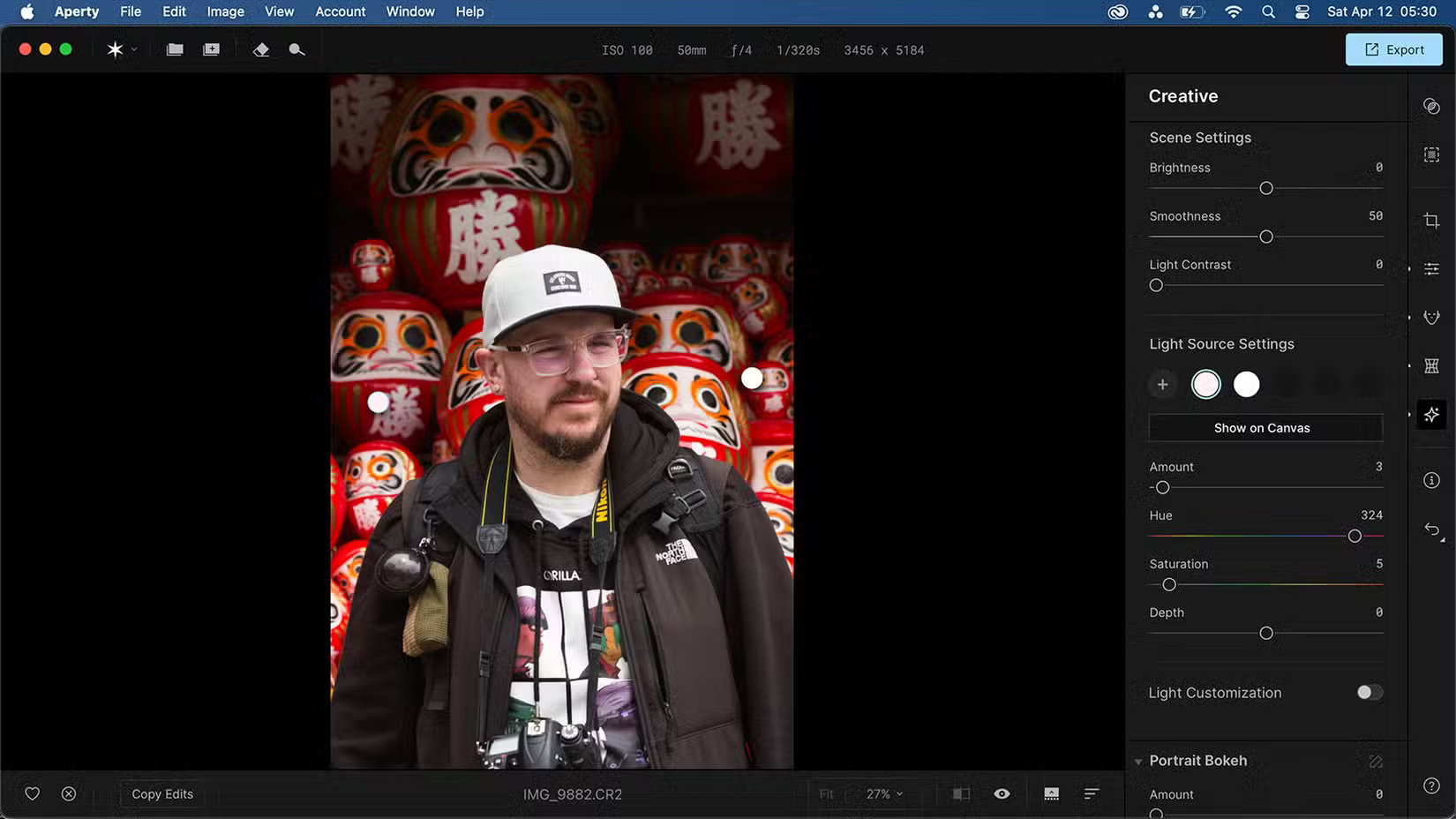Select the Crop tool in the right sidebar
1456x819 pixels.
pyautogui.click(x=1431, y=220)
